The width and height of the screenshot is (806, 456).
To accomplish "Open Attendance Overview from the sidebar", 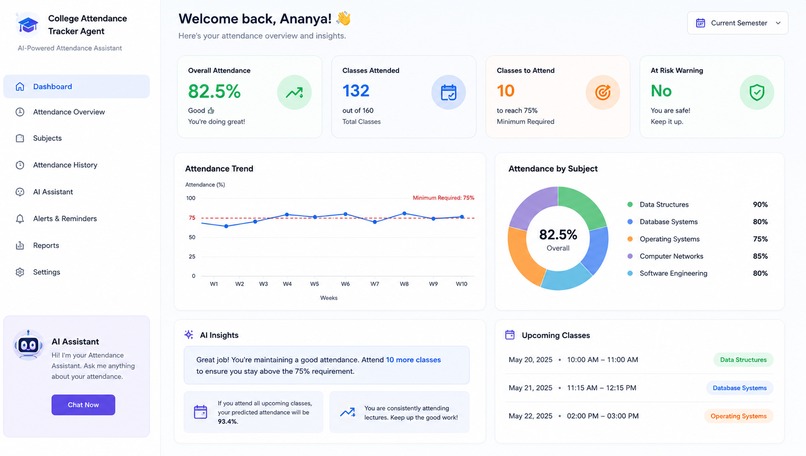I will coord(77,112).
